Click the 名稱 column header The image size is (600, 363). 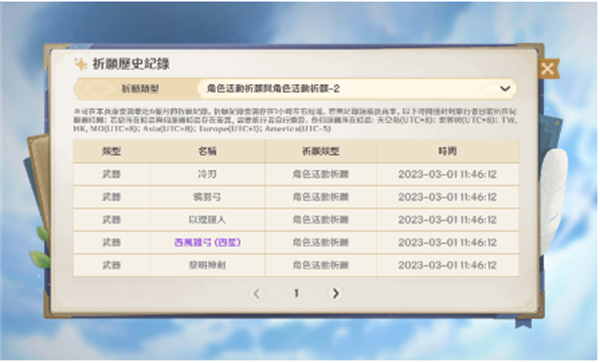[207, 151]
